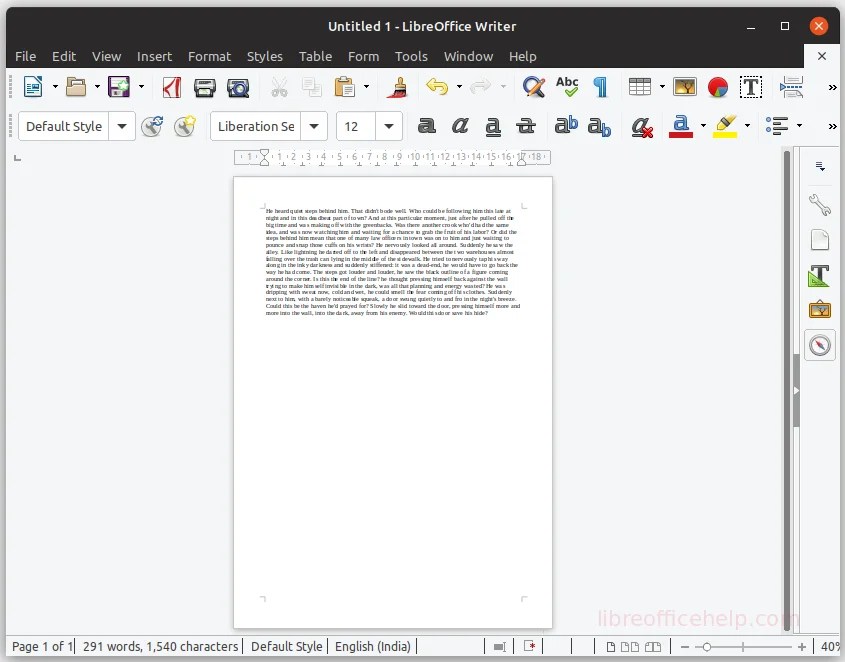Image resolution: width=845 pixels, height=662 pixels.
Task: Open the Edit menu
Action: (x=64, y=56)
